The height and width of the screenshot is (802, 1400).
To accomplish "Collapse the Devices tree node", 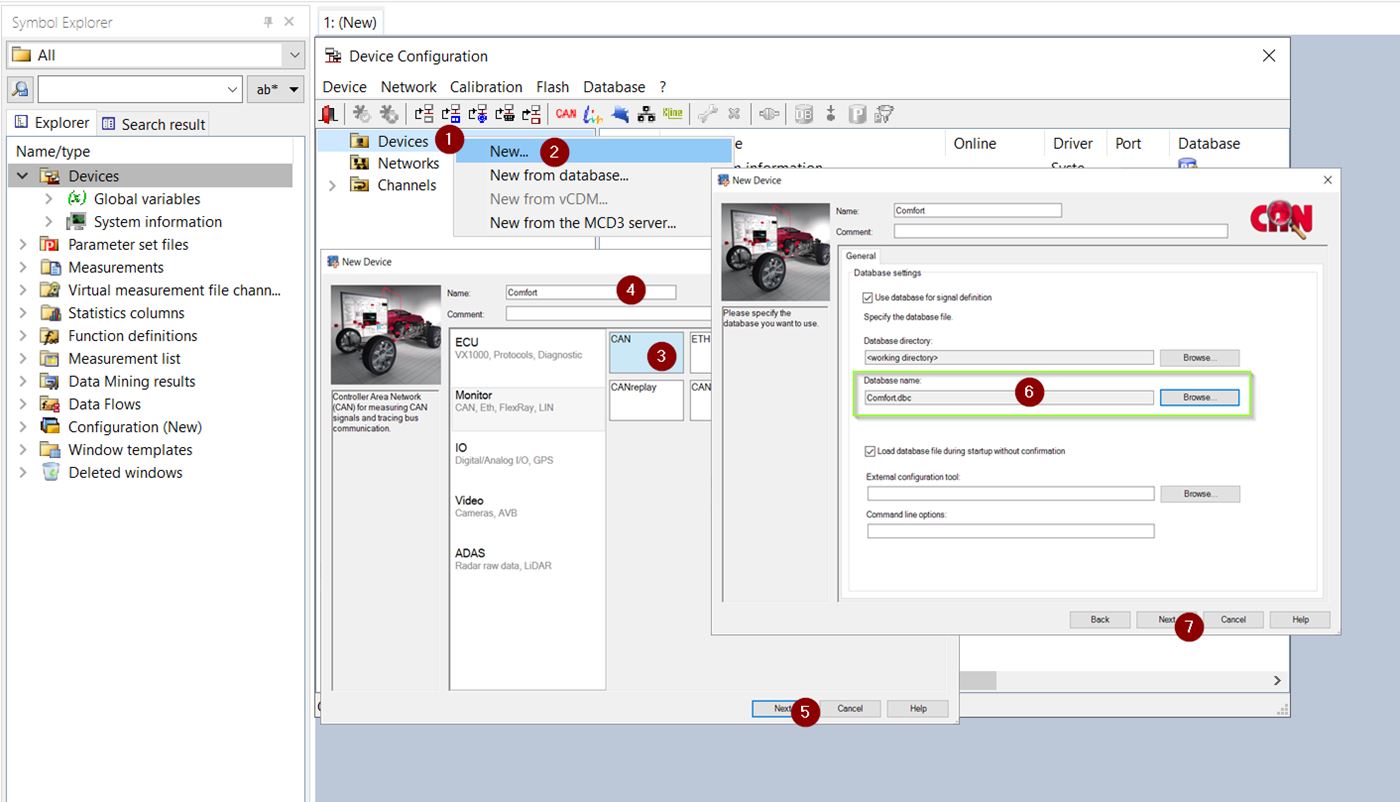I will (x=22, y=176).
